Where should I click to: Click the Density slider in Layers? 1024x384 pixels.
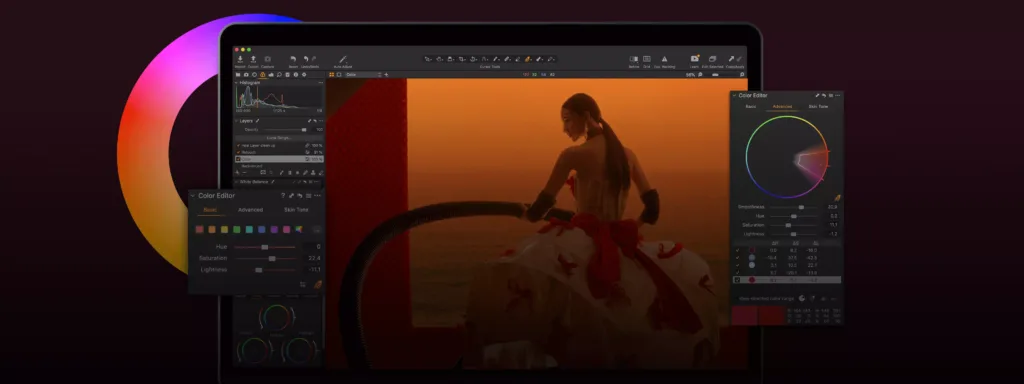(285, 129)
